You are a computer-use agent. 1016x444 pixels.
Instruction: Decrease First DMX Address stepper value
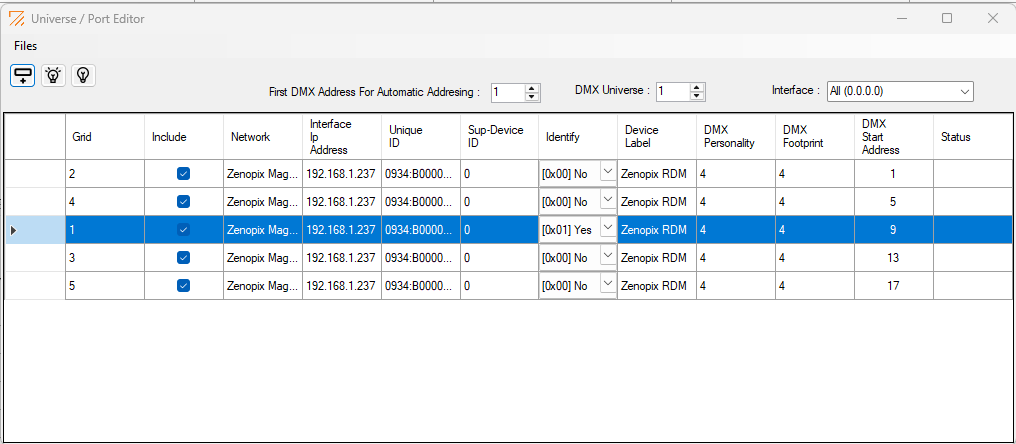[x=532, y=97]
